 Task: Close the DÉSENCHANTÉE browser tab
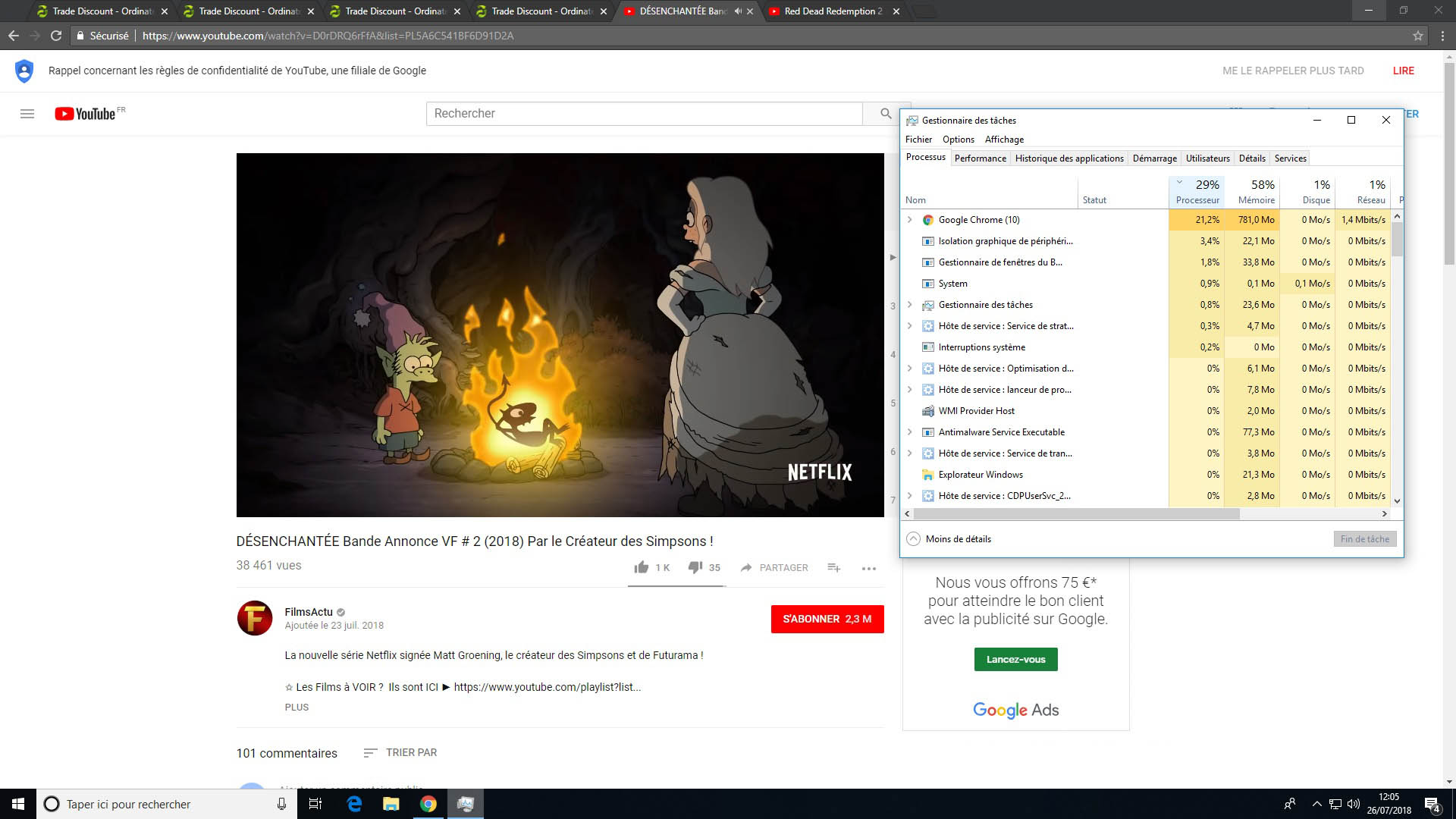[750, 11]
